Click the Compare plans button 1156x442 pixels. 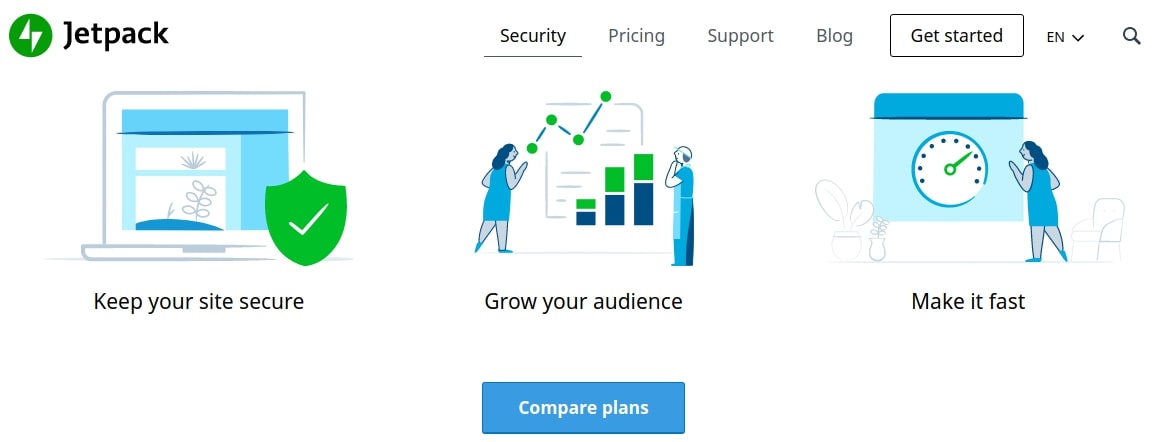(x=583, y=408)
